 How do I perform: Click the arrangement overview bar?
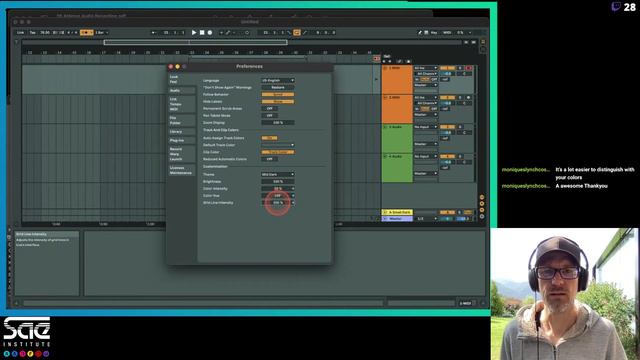241,42
